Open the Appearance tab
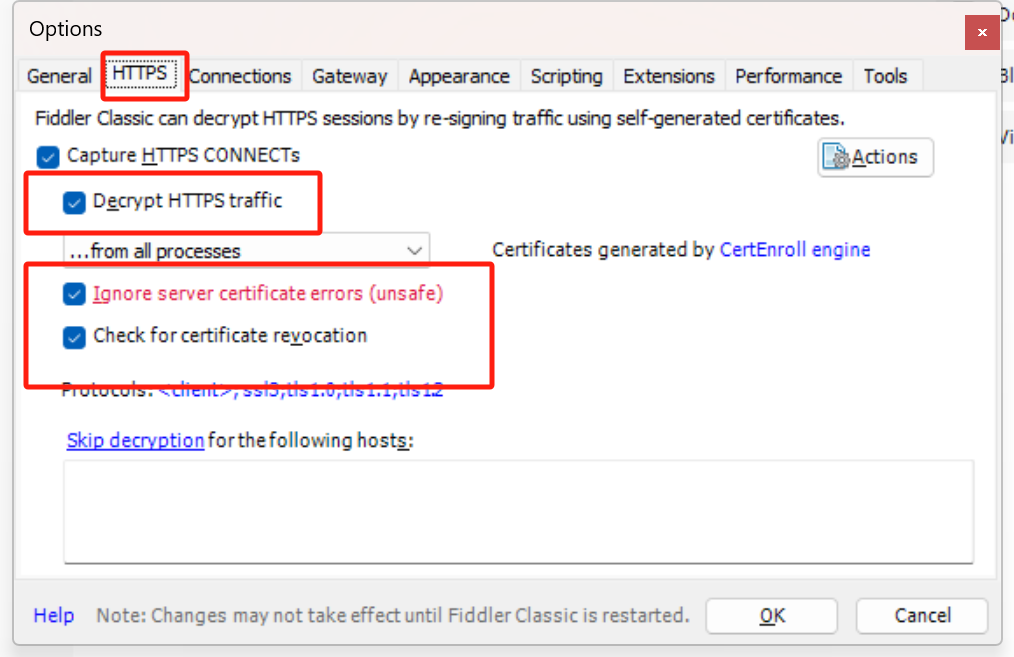 [459, 76]
